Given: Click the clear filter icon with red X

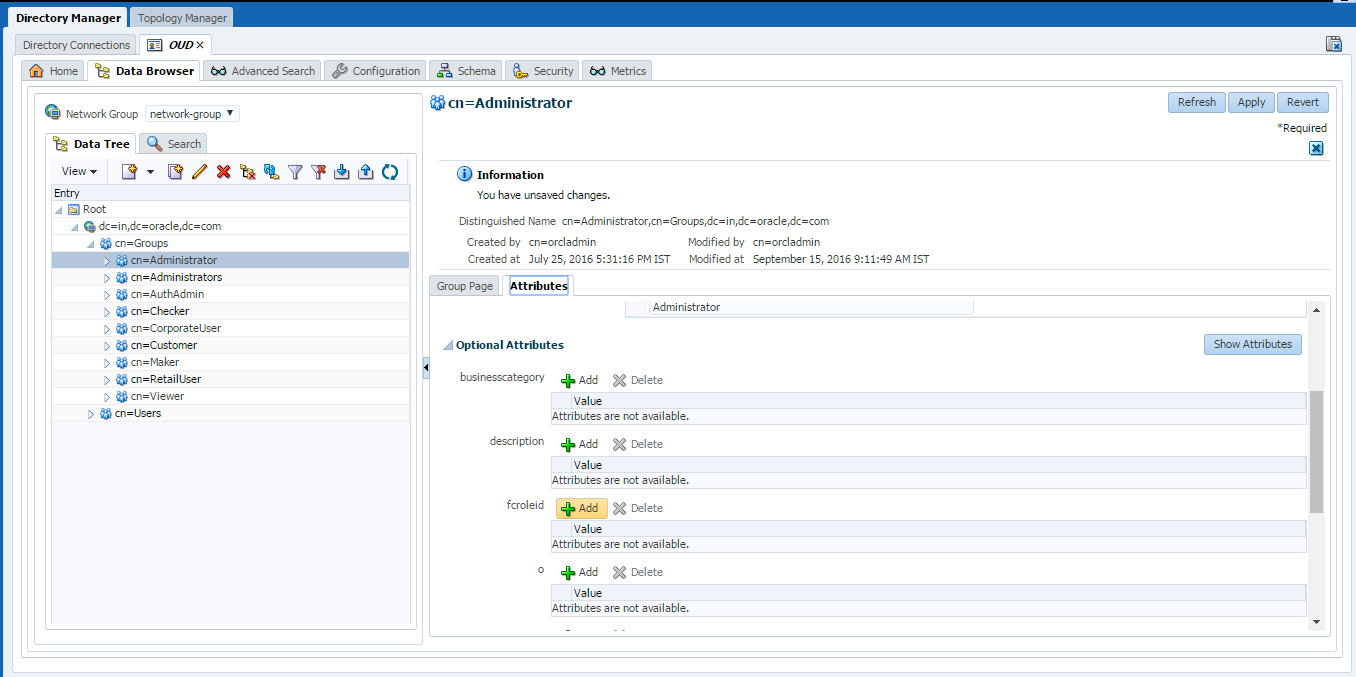Looking at the screenshot, I should click(x=319, y=172).
